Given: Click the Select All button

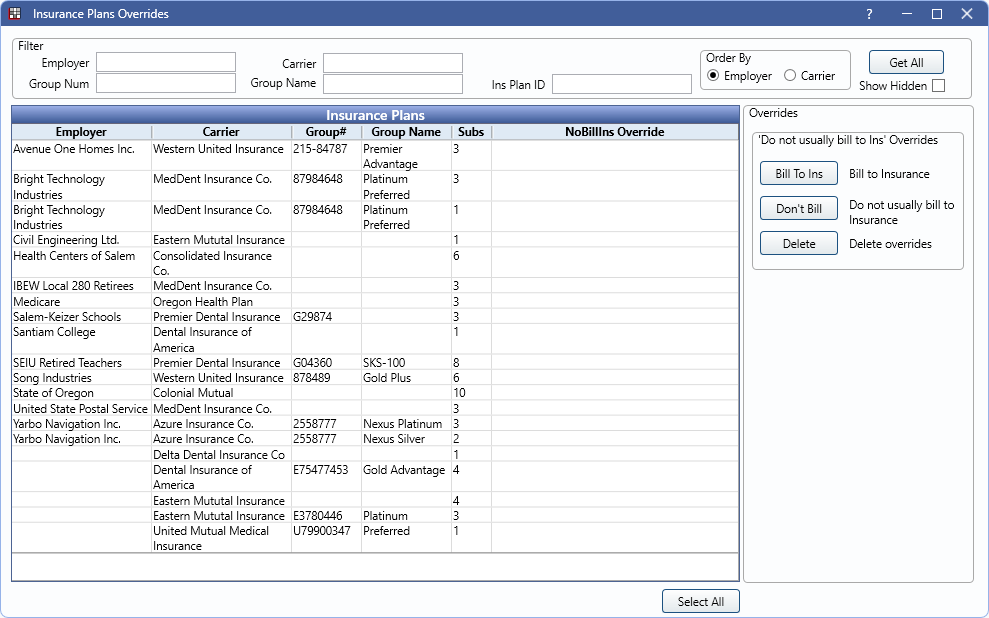Looking at the screenshot, I should (700, 602).
